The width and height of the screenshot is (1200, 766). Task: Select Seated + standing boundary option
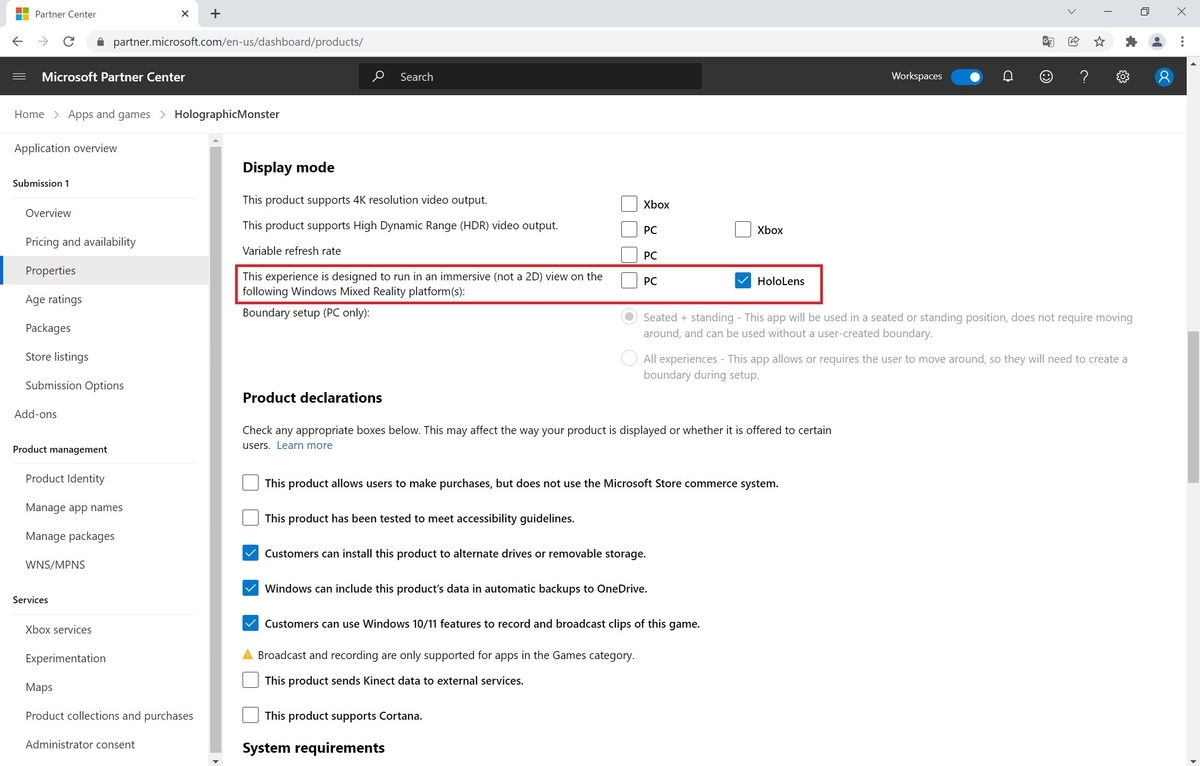[629, 317]
